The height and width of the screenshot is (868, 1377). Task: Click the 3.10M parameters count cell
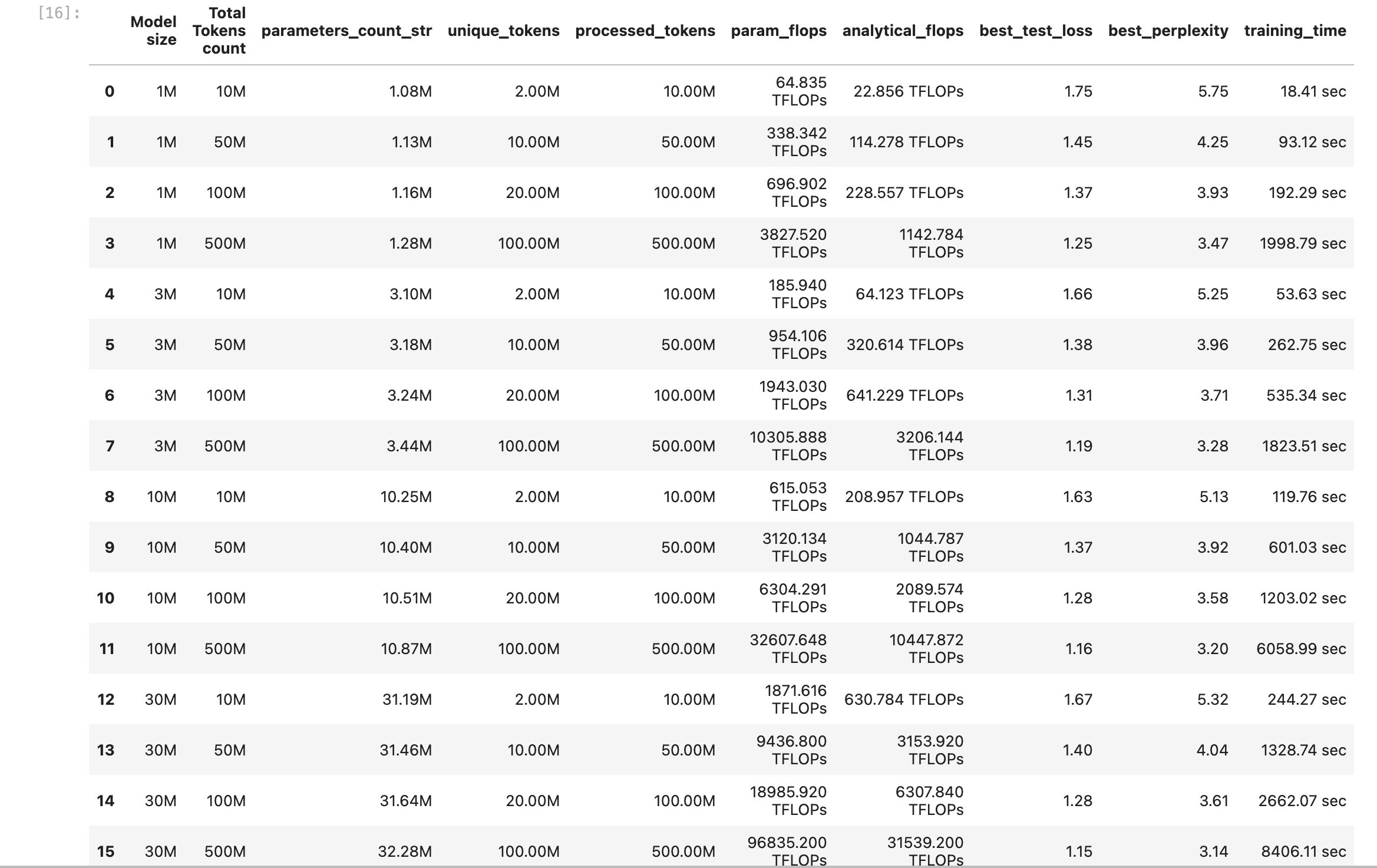point(410,294)
